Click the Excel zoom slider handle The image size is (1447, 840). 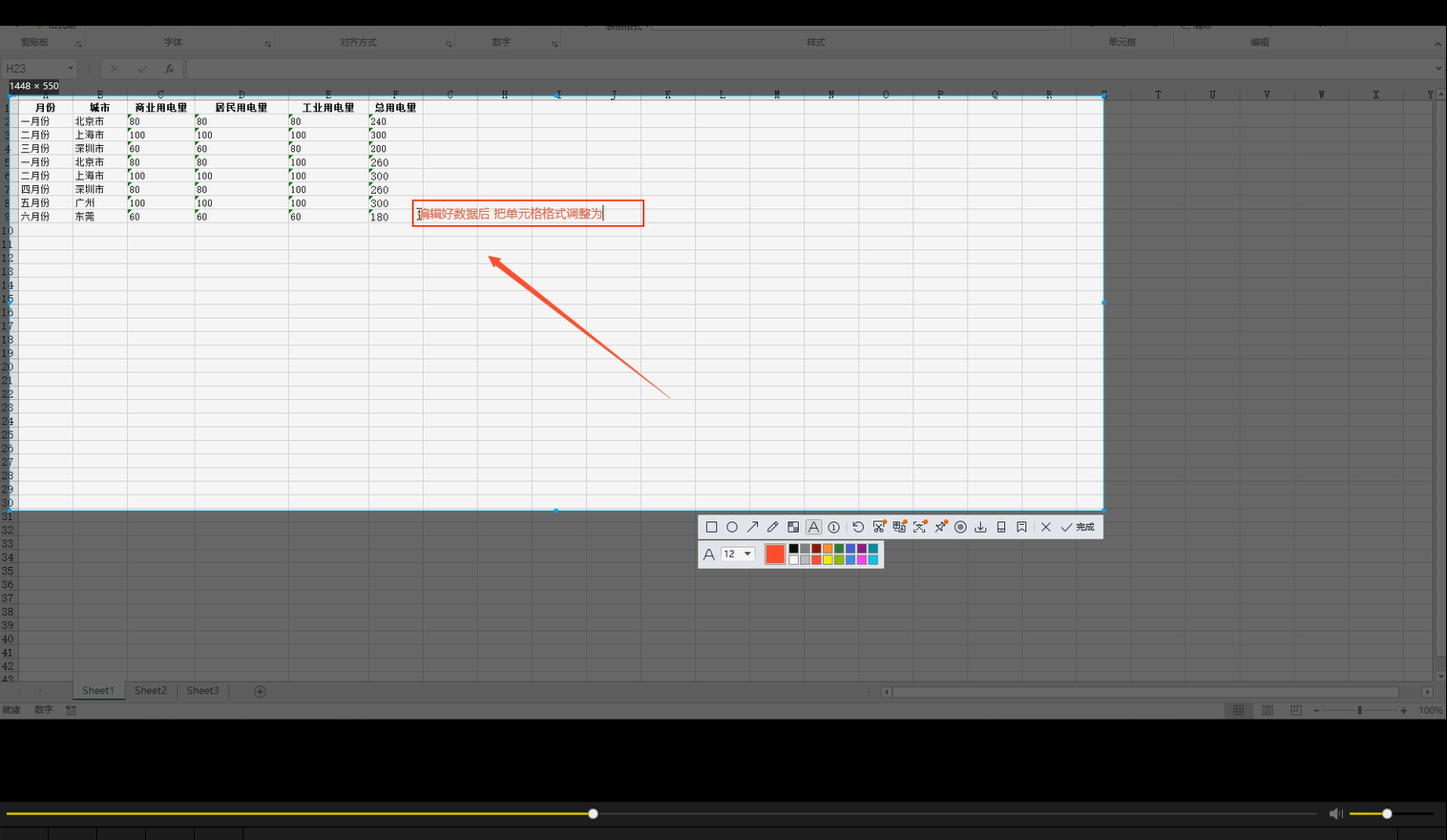click(1360, 710)
